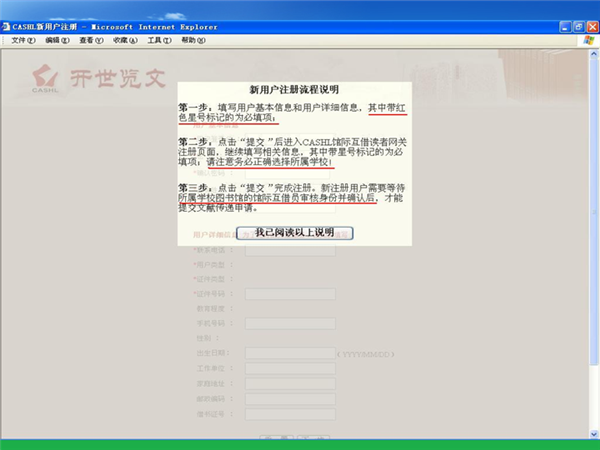Open the 文件(F) menu

coord(23,40)
